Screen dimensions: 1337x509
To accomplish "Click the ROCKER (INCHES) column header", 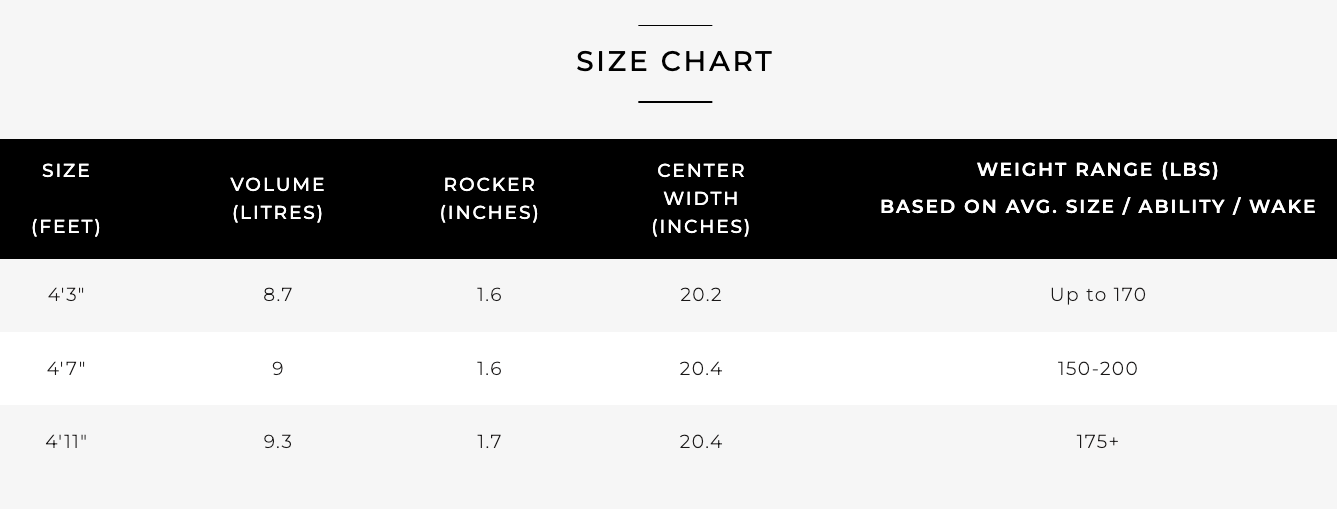I will (490, 199).
